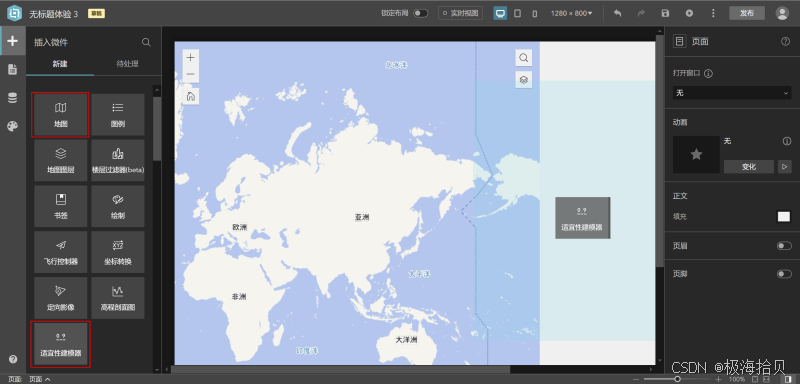Save the experience
This screenshot has height=384, width=800.
click(665, 13)
